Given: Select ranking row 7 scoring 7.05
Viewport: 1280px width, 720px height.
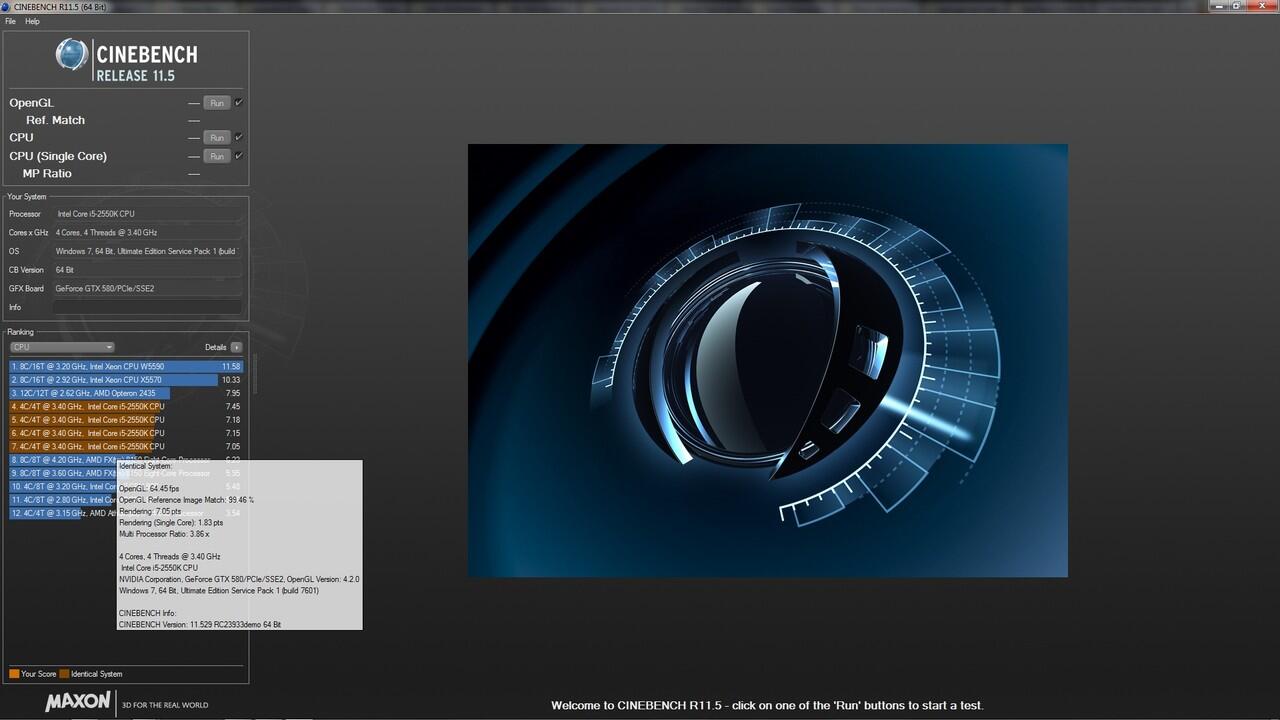Looking at the screenshot, I should (x=126, y=446).
